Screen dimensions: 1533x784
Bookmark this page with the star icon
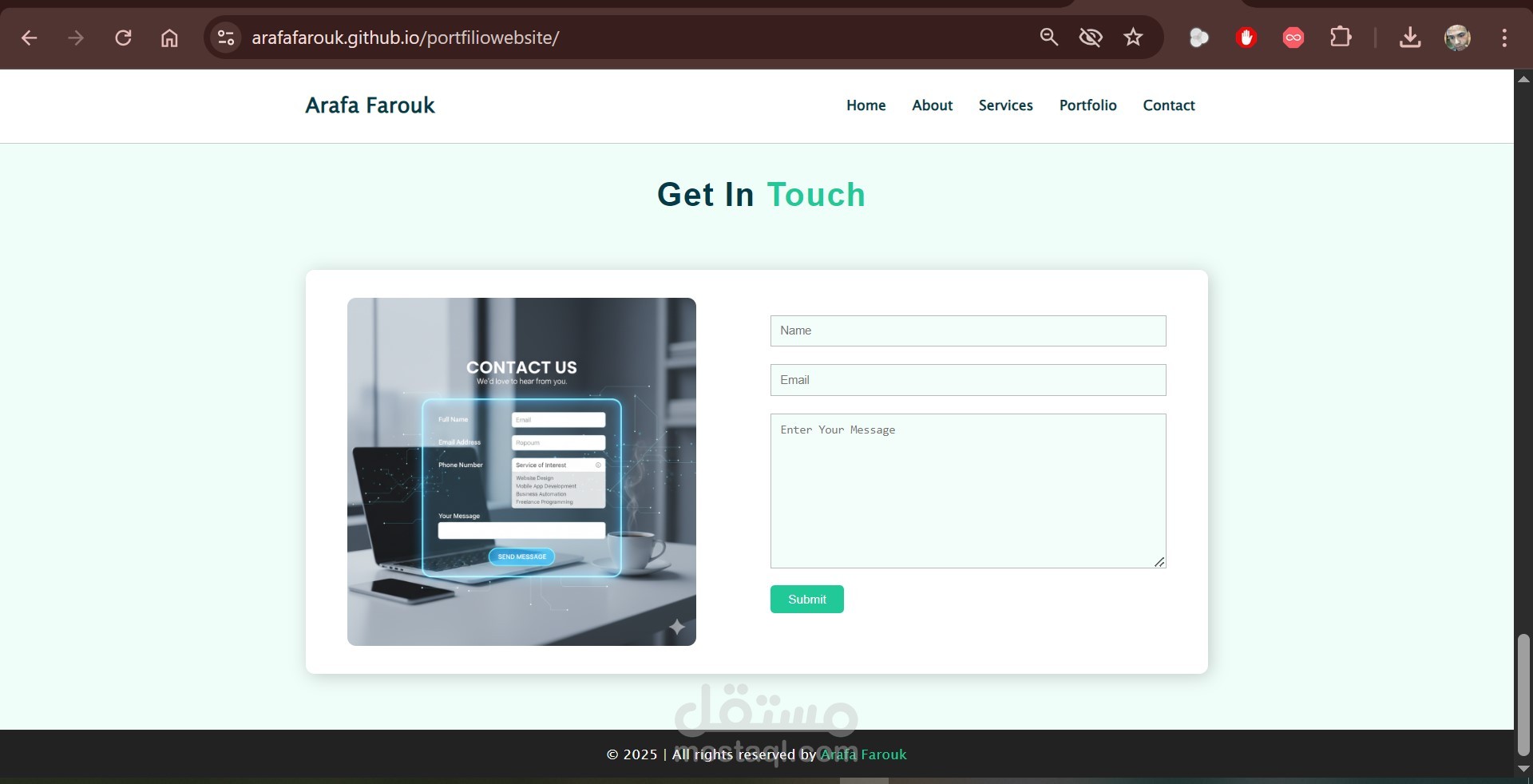click(x=1133, y=37)
